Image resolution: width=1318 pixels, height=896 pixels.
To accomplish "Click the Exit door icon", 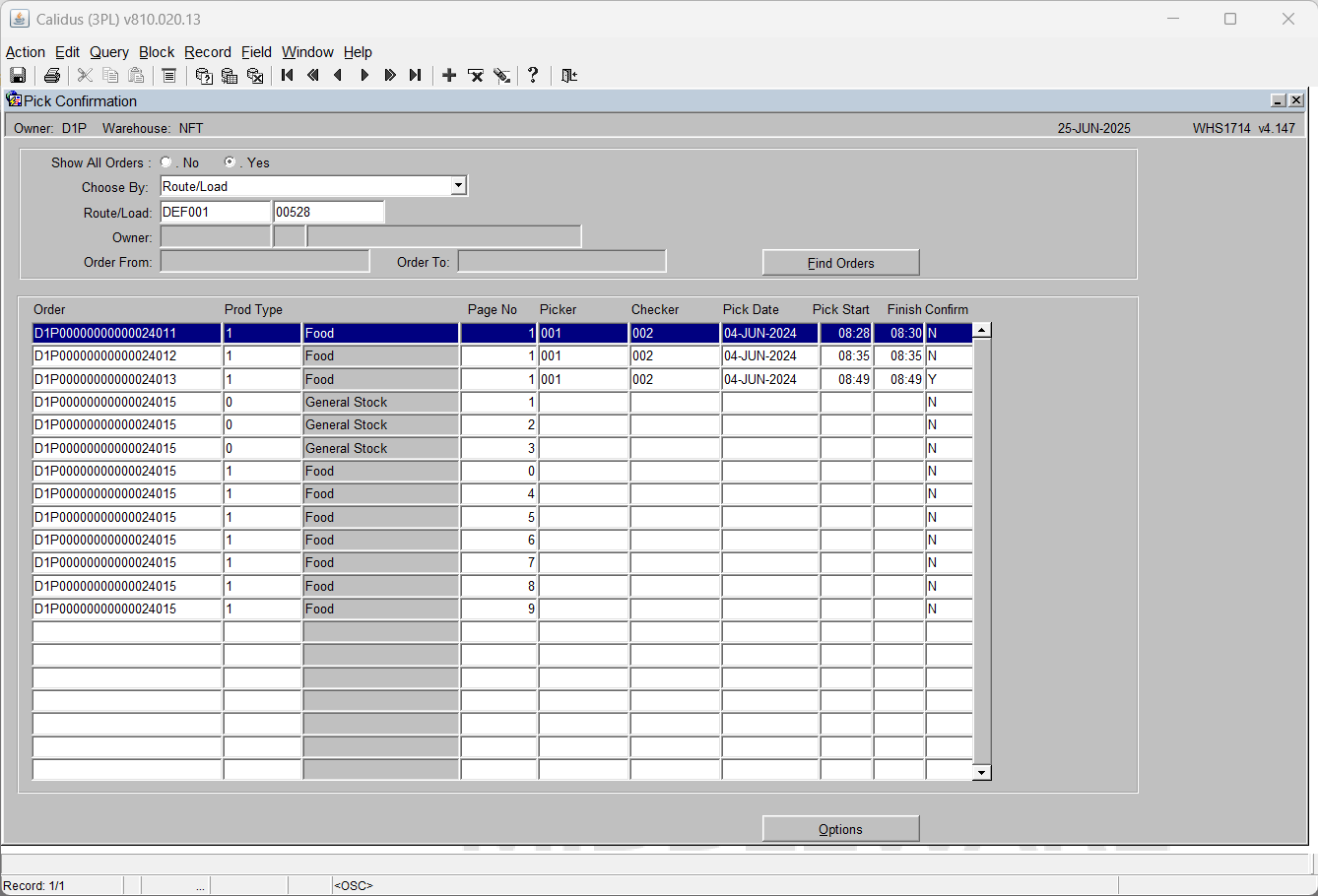I will click(x=569, y=76).
